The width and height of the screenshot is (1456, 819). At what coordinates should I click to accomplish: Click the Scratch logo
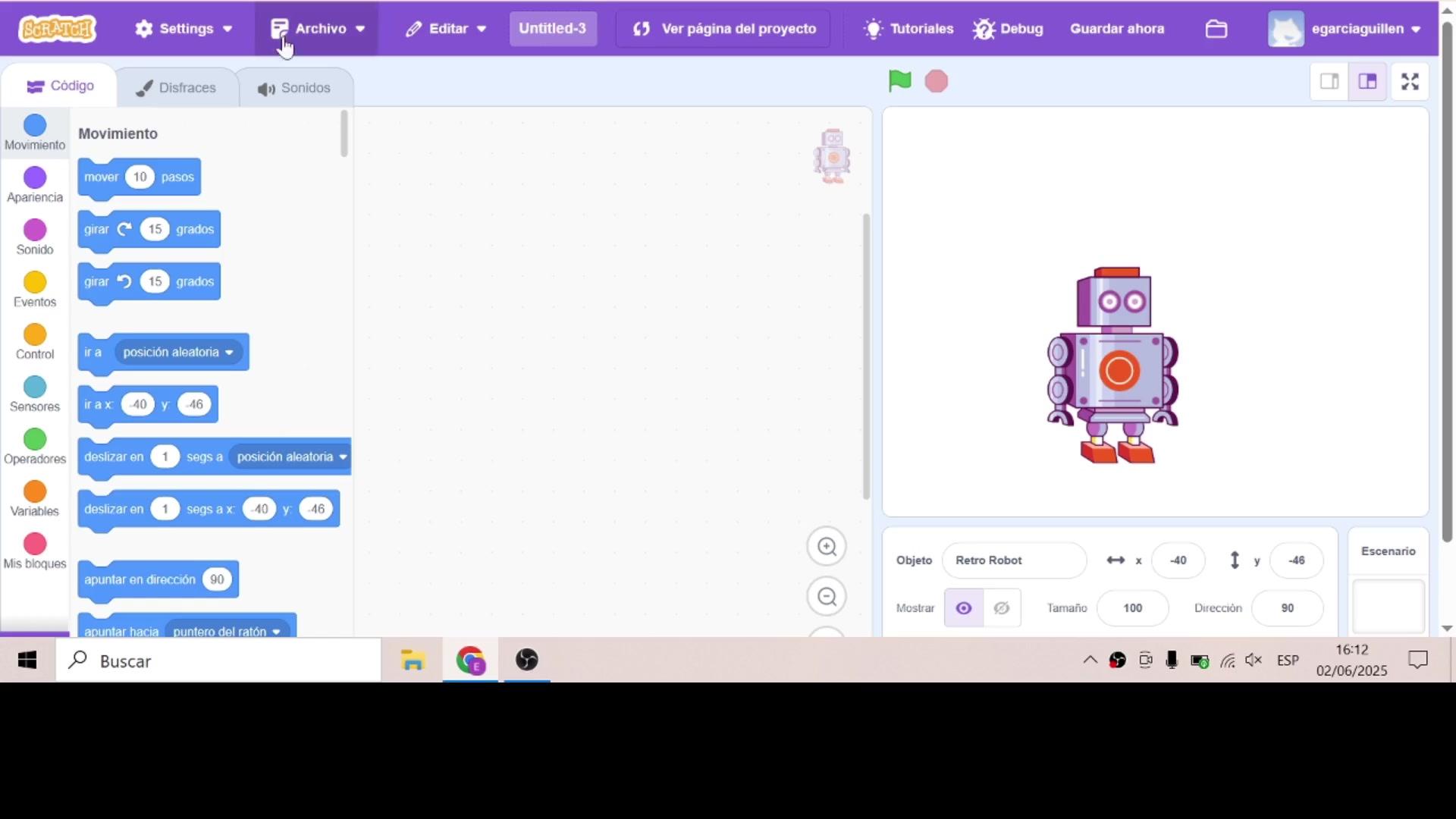click(x=58, y=29)
